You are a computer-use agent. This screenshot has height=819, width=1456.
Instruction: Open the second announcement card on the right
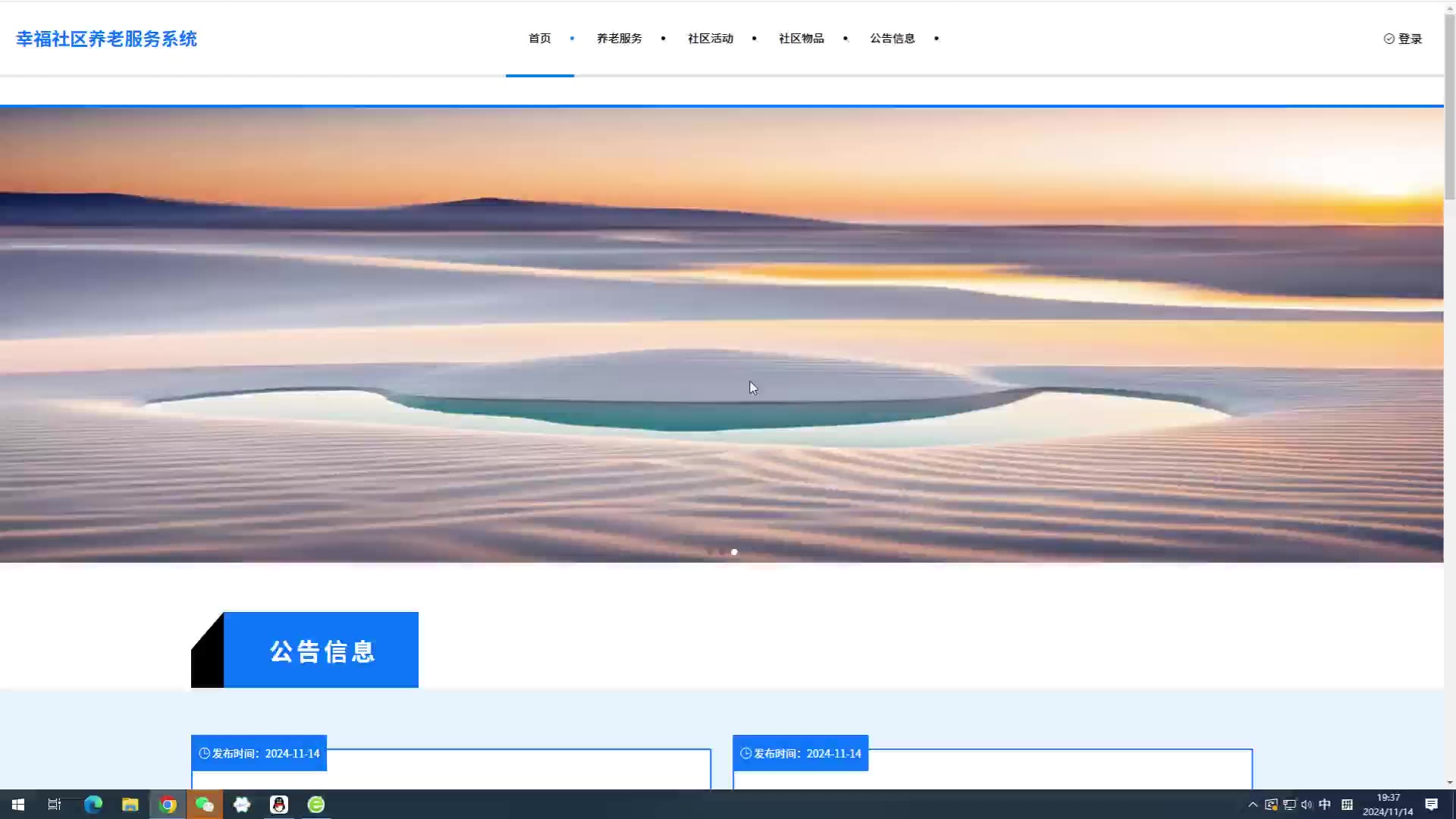point(992,770)
